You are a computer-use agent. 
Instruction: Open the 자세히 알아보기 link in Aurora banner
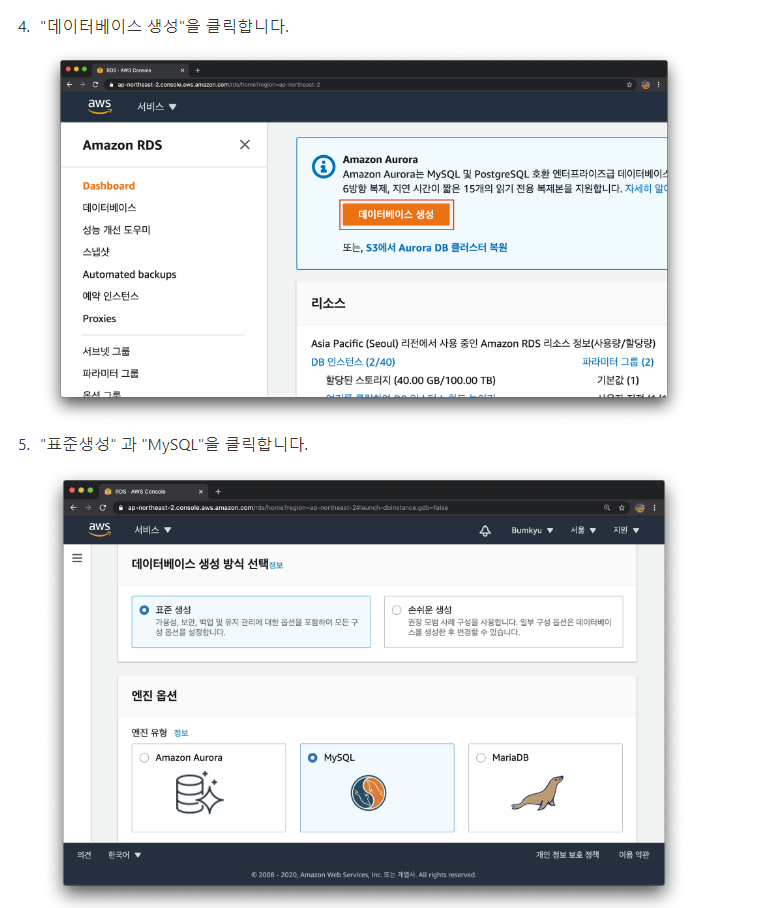[646, 189]
